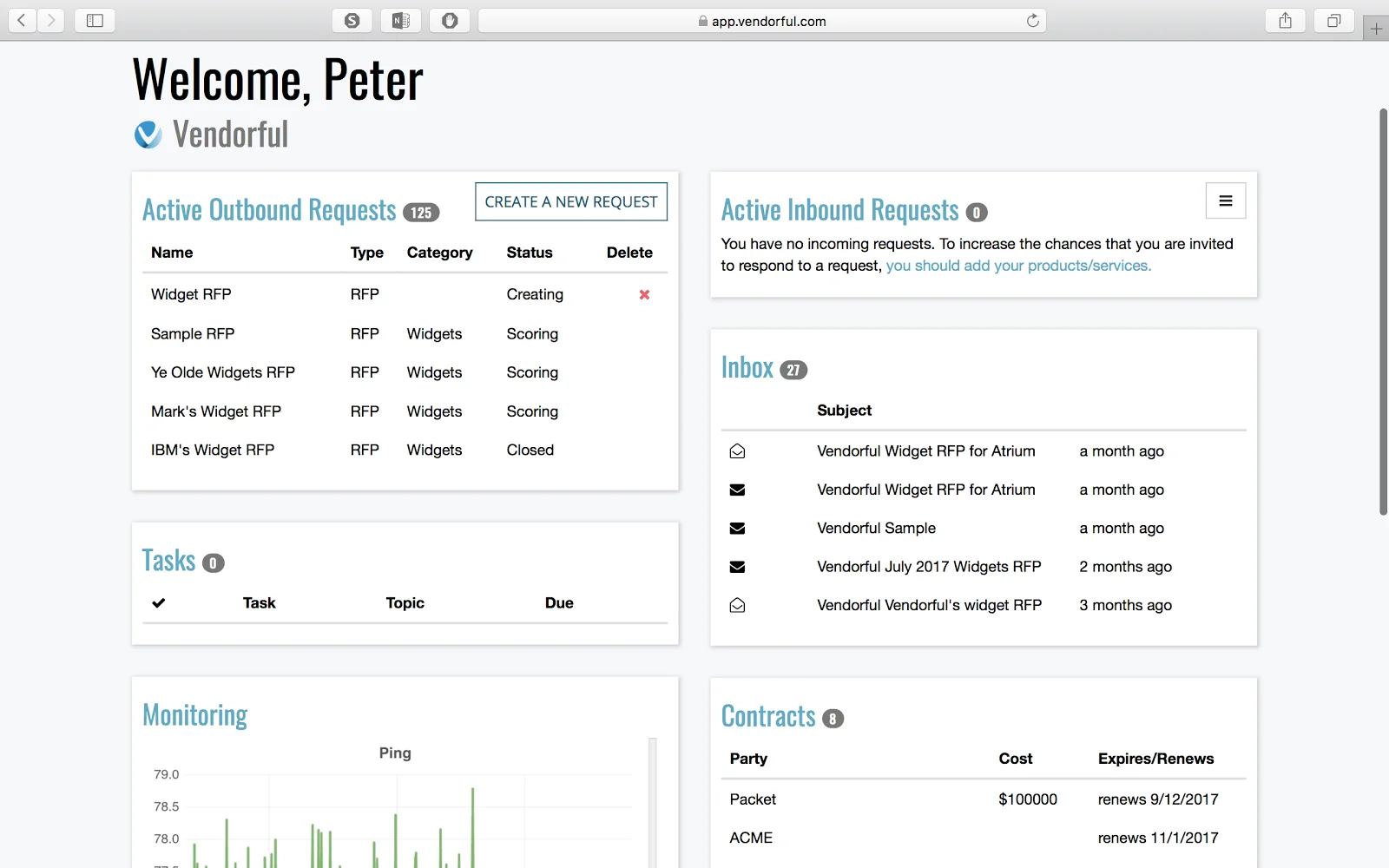Click the Skype extension icon in toolbar

[x=352, y=20]
